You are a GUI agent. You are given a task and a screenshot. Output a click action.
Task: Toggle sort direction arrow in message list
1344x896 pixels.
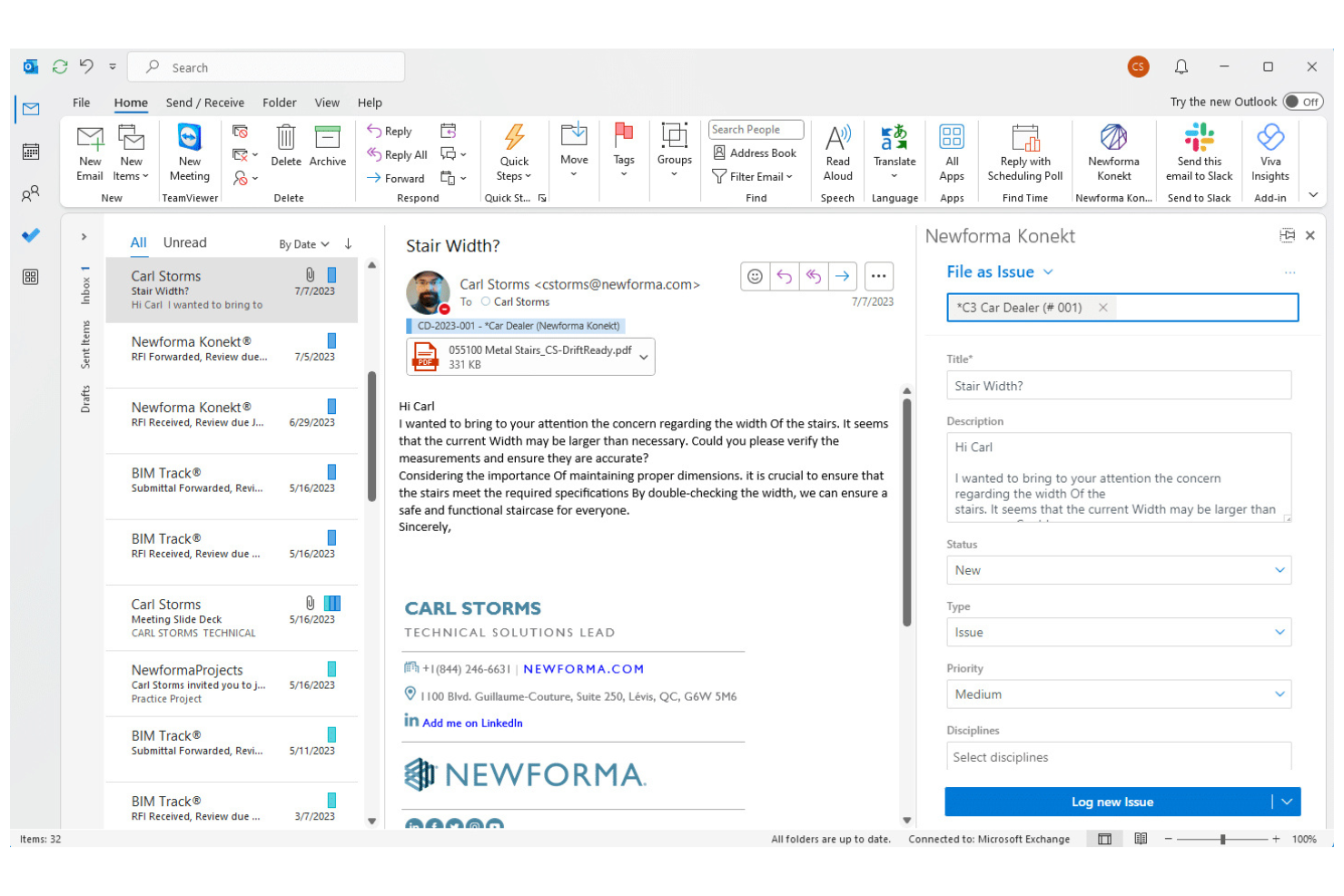point(348,243)
